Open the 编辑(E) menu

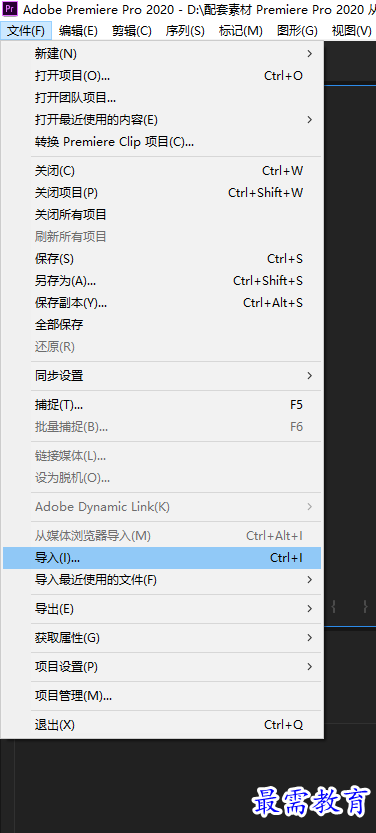79,31
